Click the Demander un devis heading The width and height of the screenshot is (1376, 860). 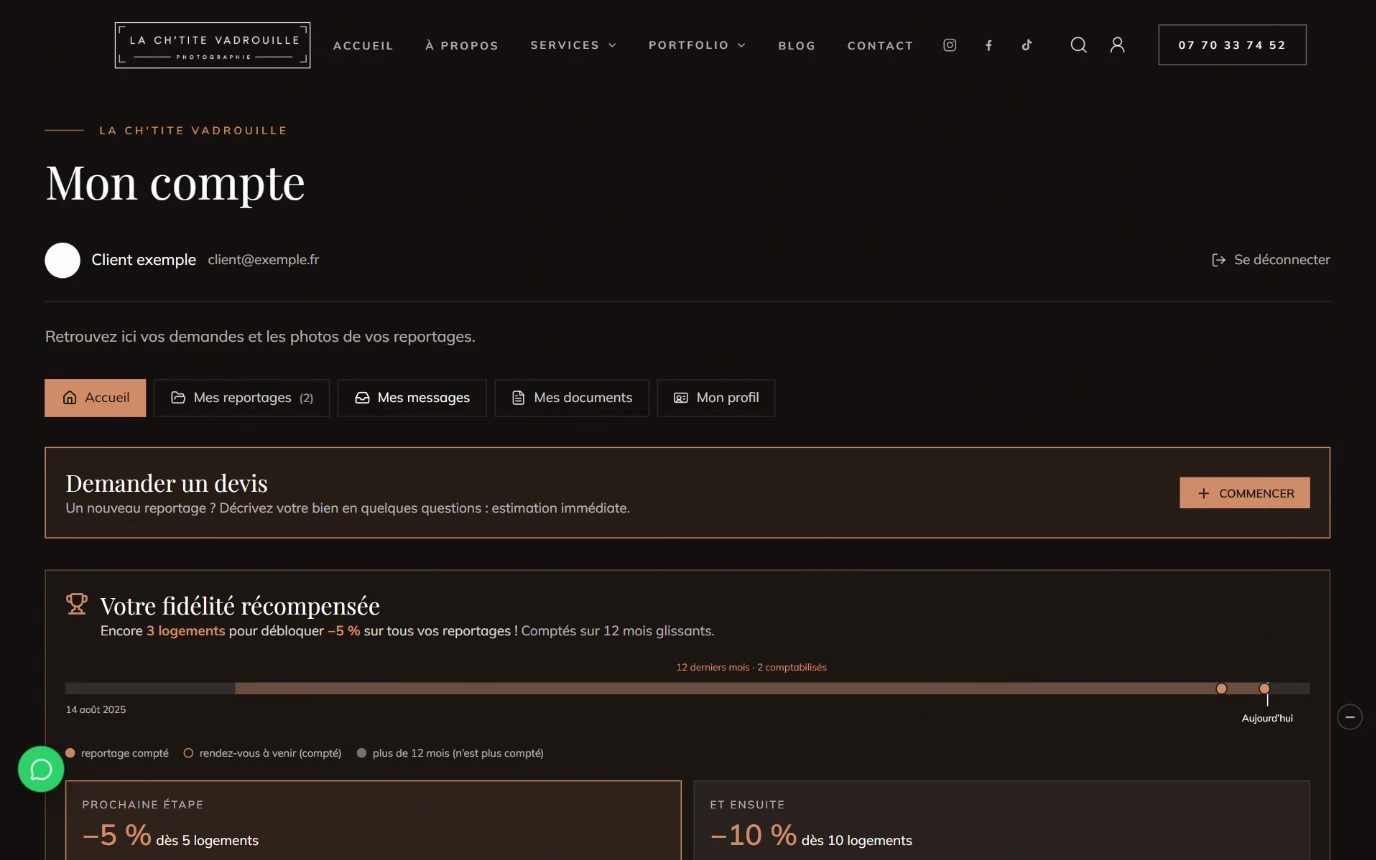pyautogui.click(x=166, y=484)
